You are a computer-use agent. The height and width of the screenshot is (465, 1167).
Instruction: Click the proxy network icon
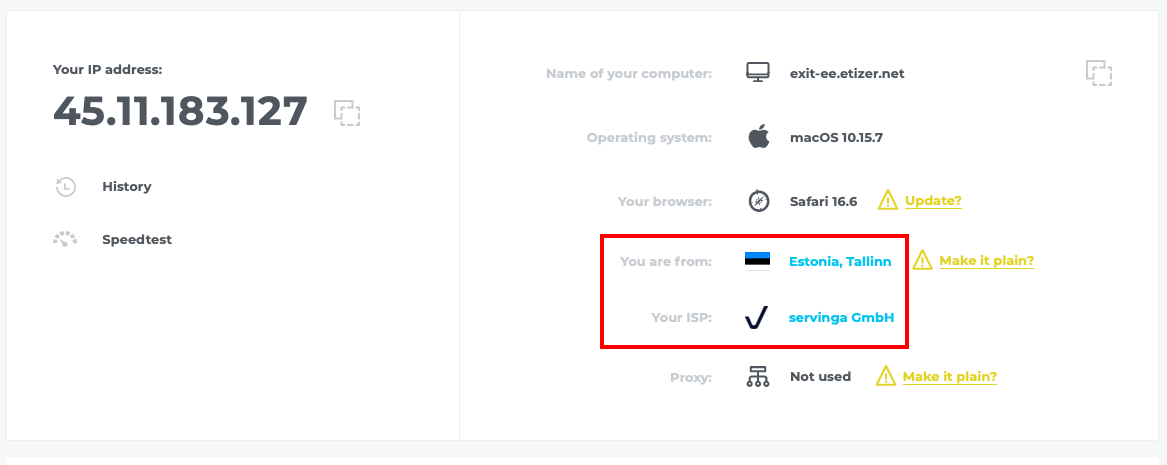[758, 376]
